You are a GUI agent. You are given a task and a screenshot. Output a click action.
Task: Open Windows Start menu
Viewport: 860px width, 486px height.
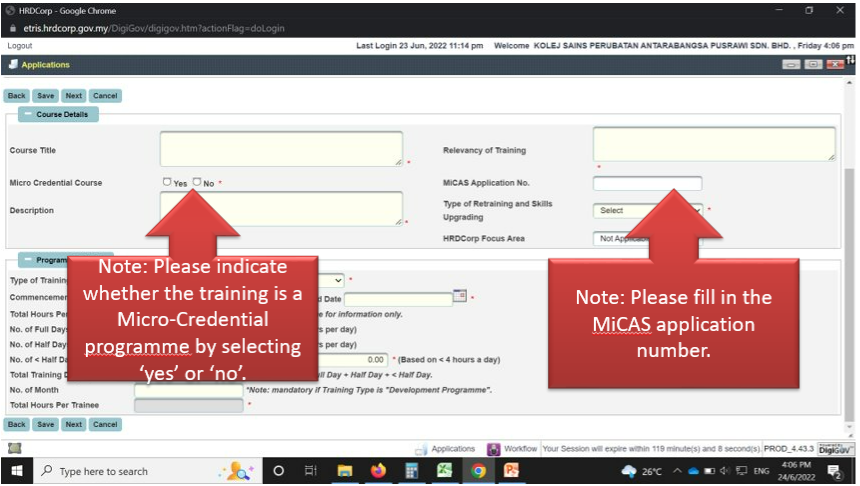(x=16, y=471)
